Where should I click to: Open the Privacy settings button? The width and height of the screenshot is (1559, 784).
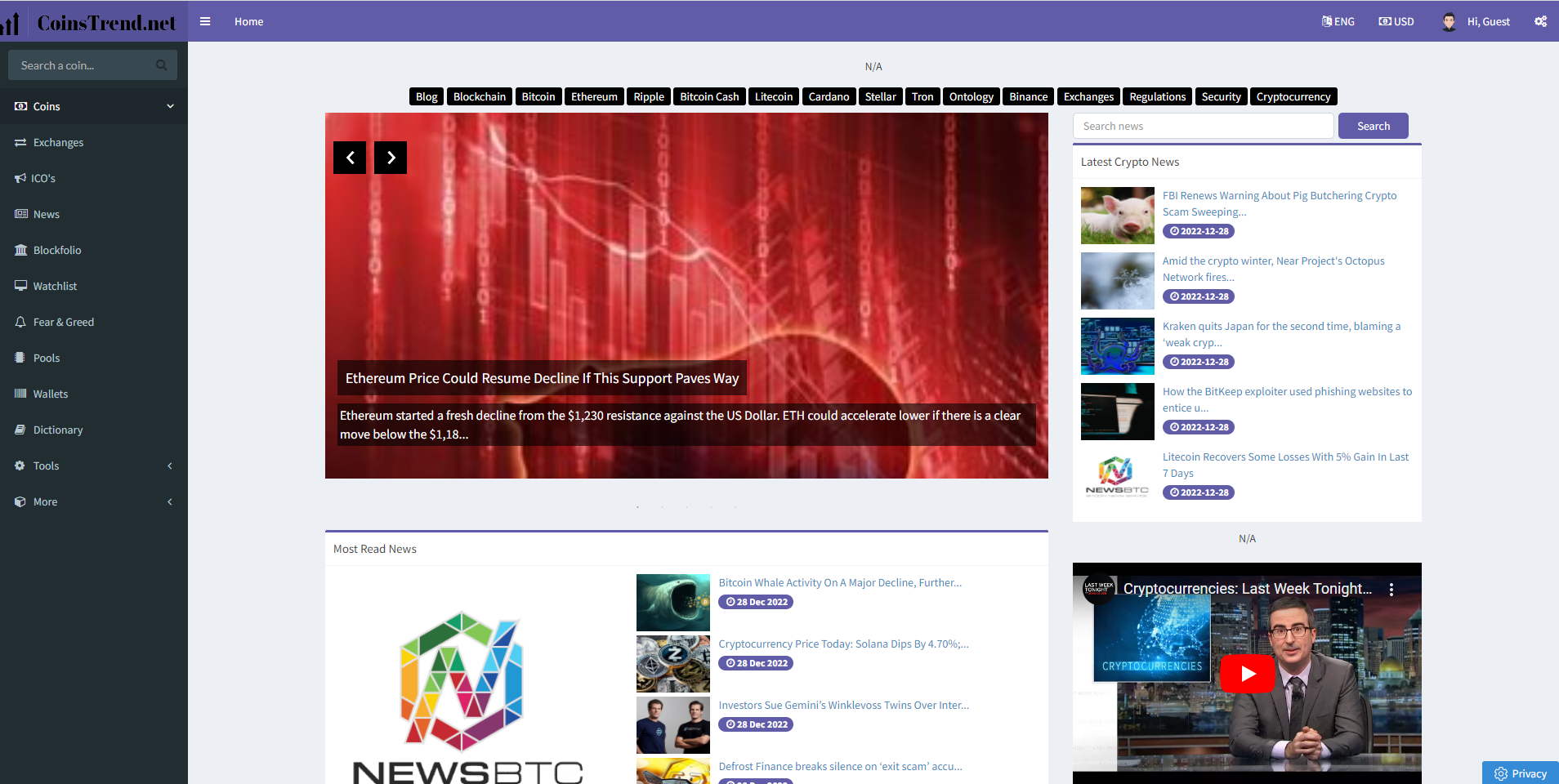(1520, 773)
